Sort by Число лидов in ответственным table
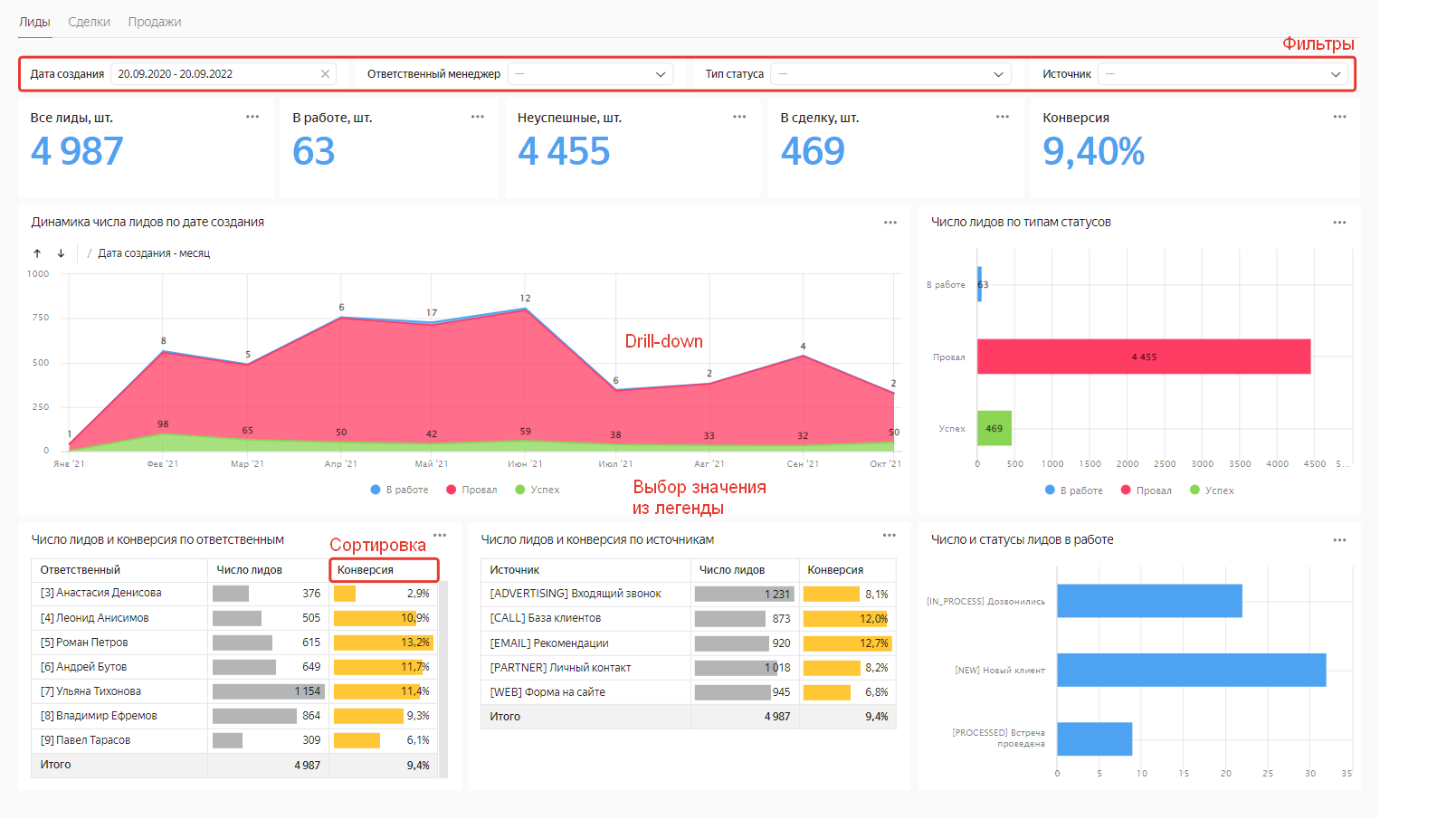 [x=268, y=570]
